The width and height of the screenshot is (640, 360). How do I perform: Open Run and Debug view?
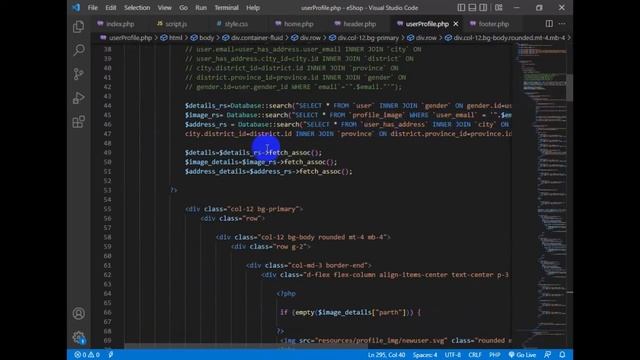(78, 98)
